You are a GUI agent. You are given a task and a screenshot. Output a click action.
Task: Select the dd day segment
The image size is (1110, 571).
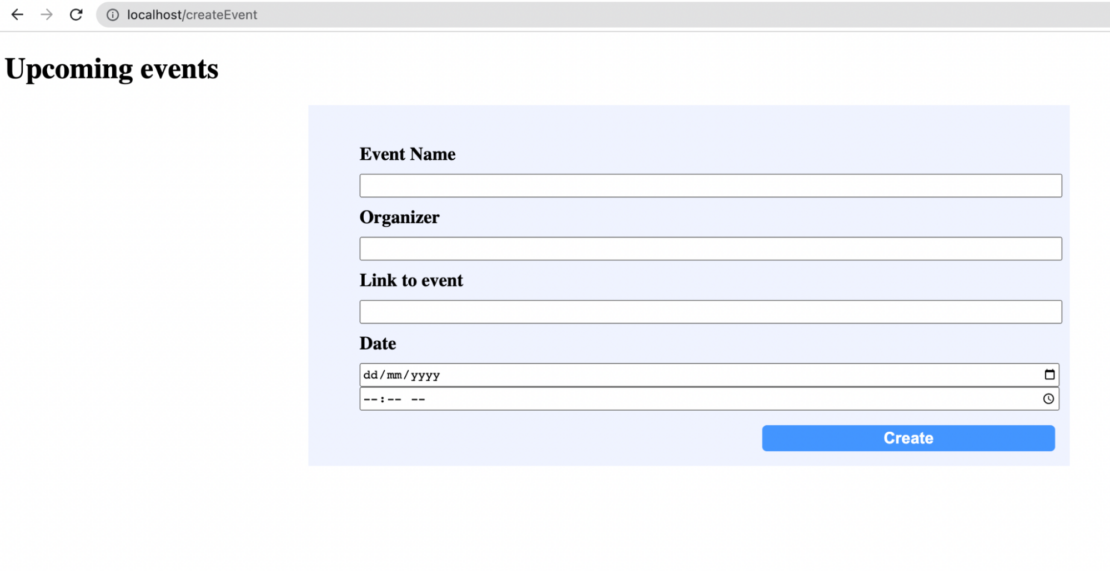[x=370, y=376]
